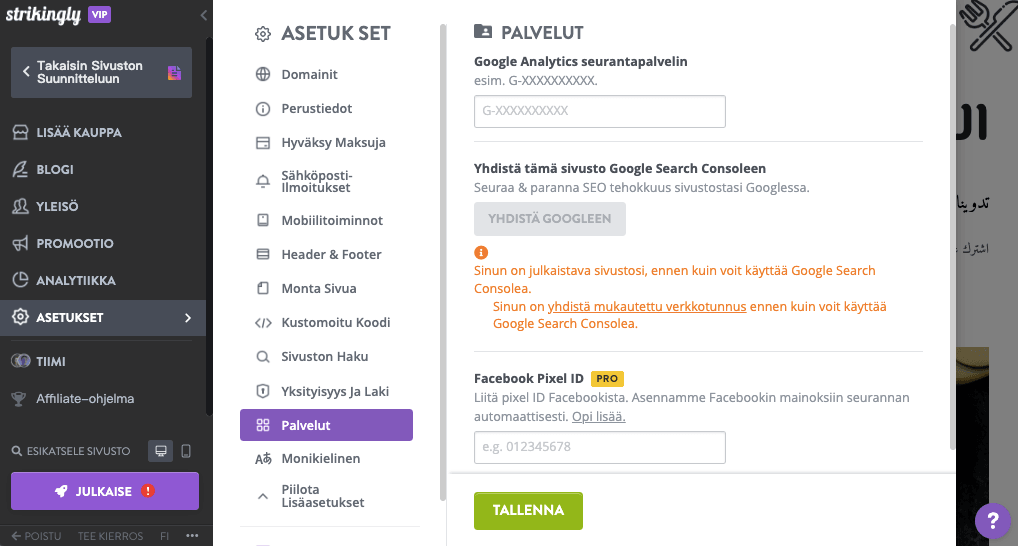Viewport: 1018px width, 546px height.
Task: Click the Affiliate-ohjelma trophy icon
Action: pos(19,399)
